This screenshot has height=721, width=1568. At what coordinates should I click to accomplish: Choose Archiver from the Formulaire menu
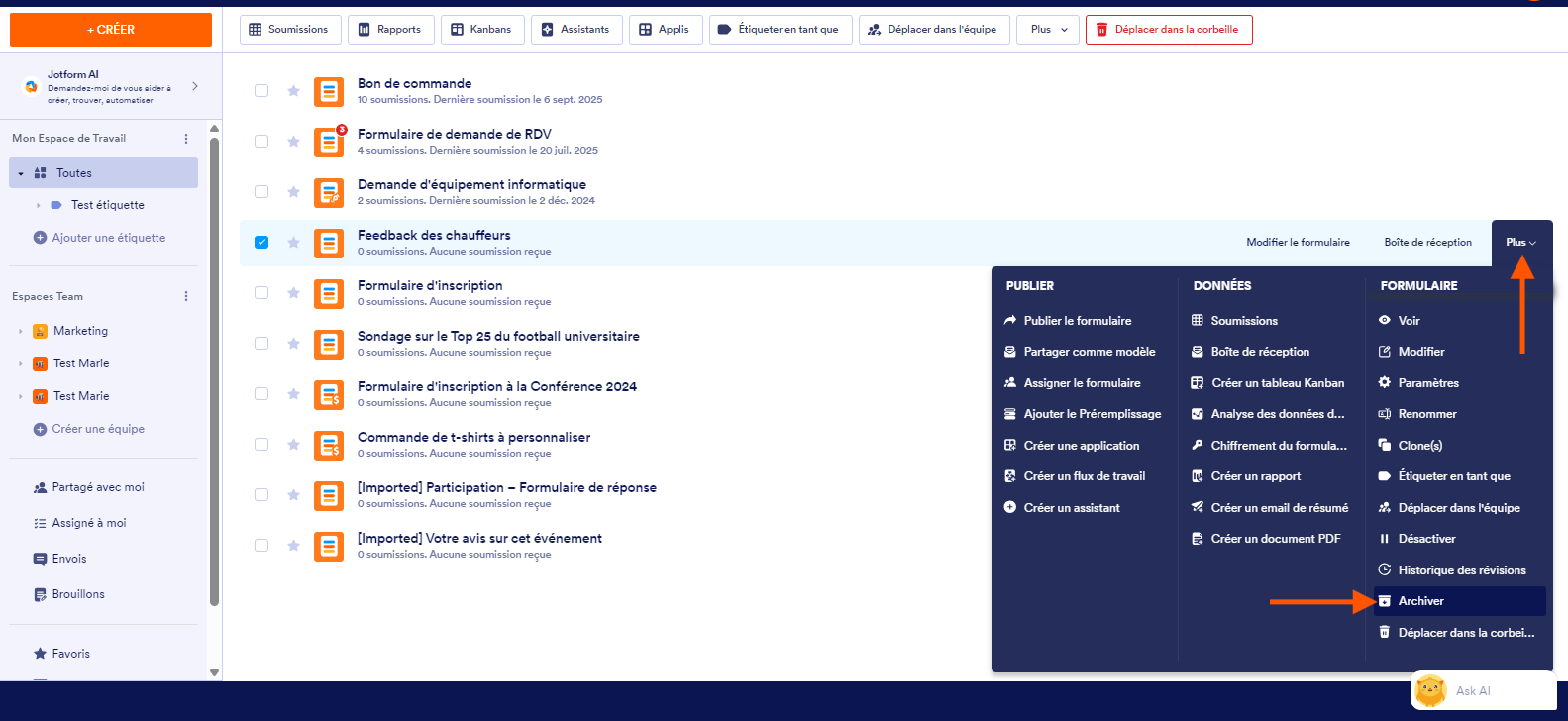(1459, 601)
